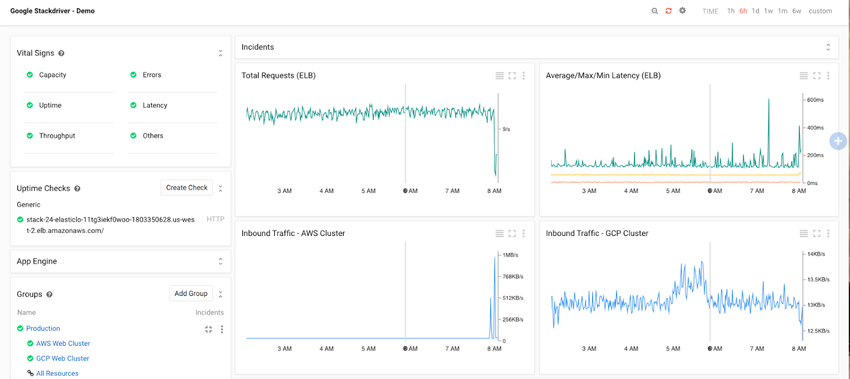The height and width of the screenshot is (379, 850).
Task: Click help icon next to Vital Signs
Action: point(61,53)
